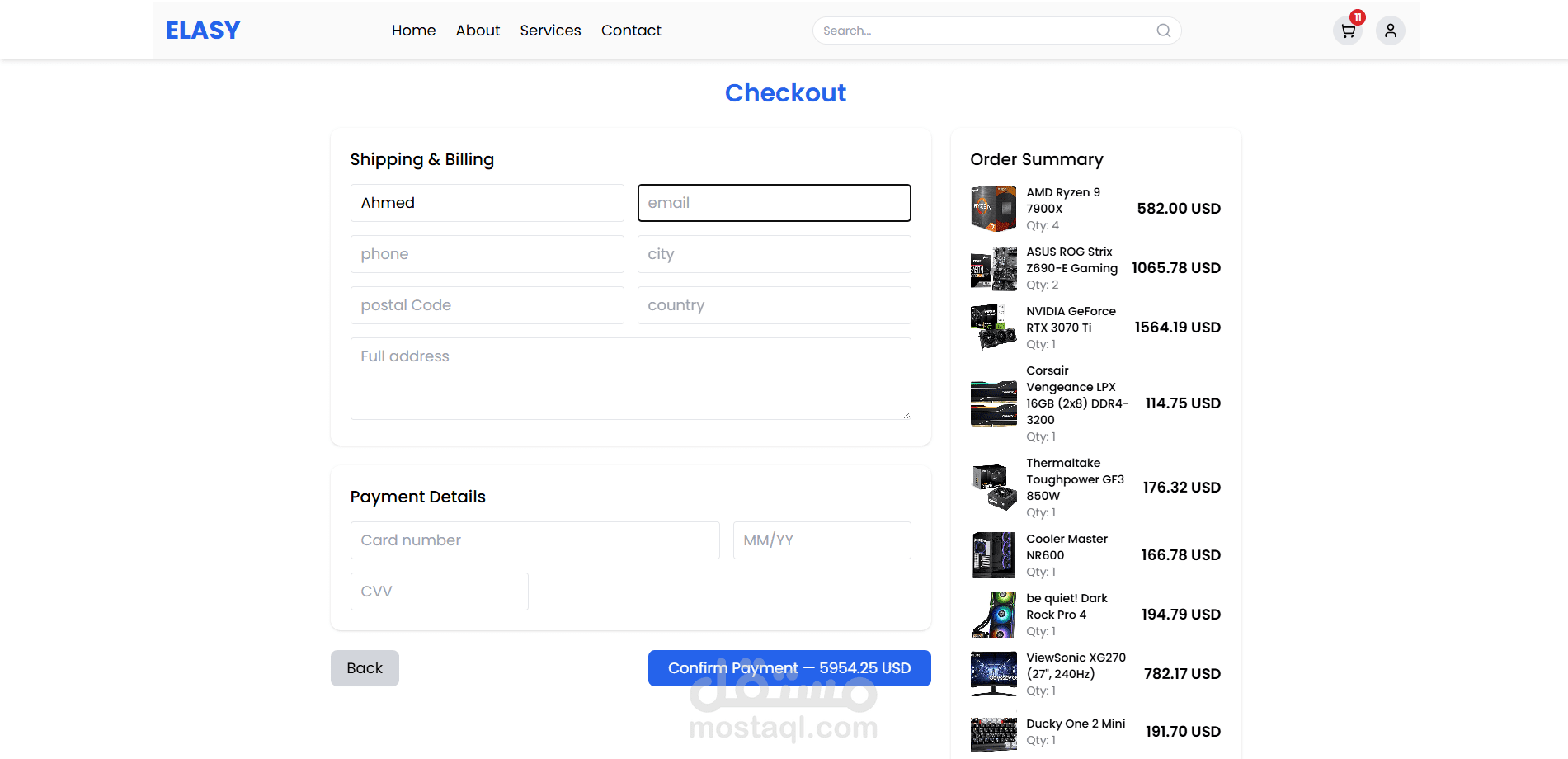Open the user account icon
The width and height of the screenshot is (1568, 759).
tap(1391, 31)
